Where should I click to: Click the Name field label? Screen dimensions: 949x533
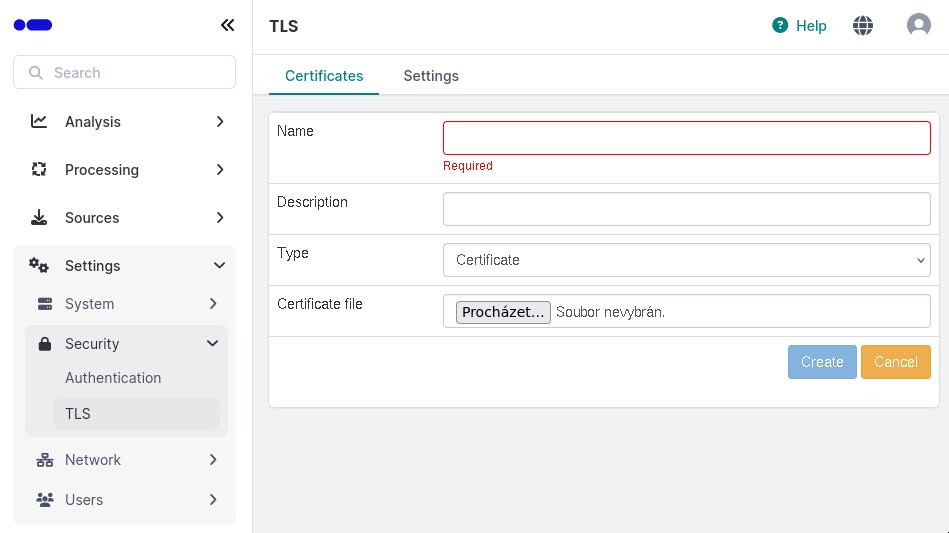click(295, 131)
